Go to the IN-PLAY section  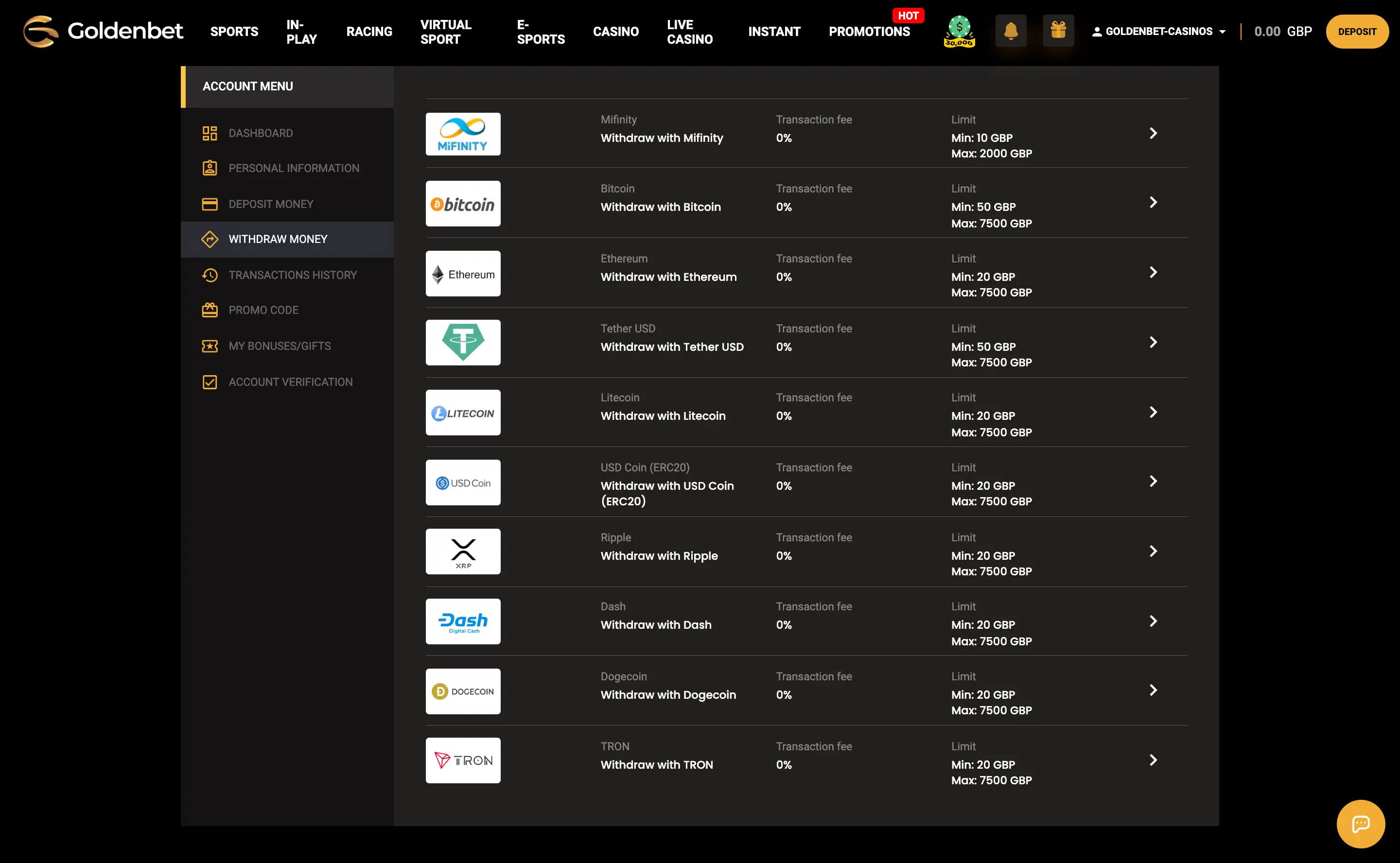[301, 32]
